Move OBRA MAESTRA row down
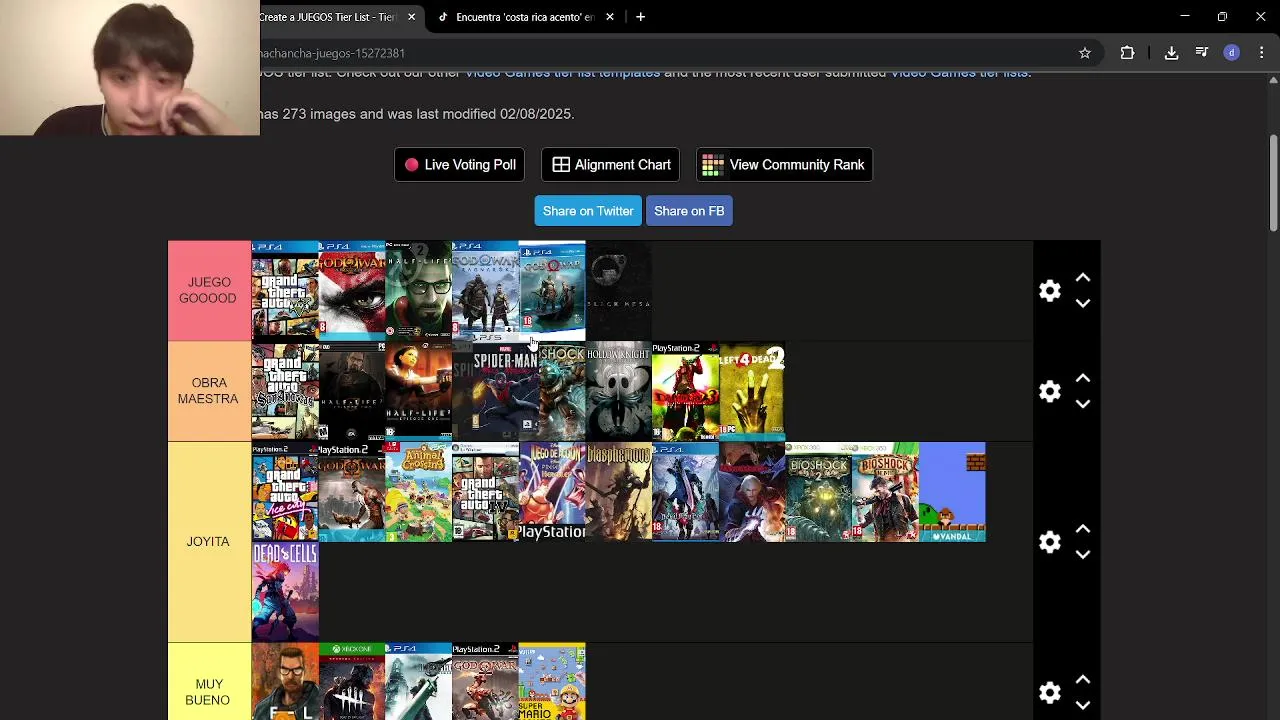The image size is (1280, 720). (x=1083, y=404)
